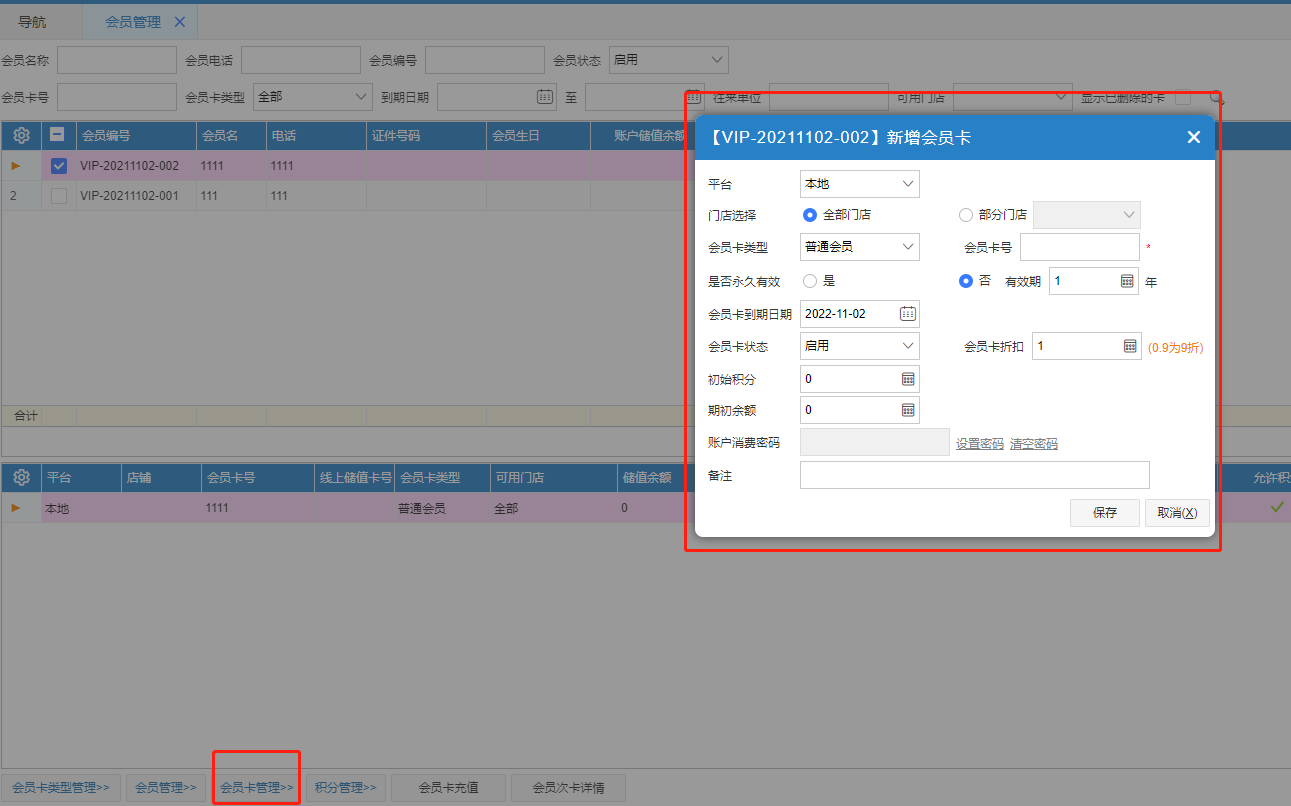Focus the 会员卡号 input in dialog

[x=1080, y=247]
